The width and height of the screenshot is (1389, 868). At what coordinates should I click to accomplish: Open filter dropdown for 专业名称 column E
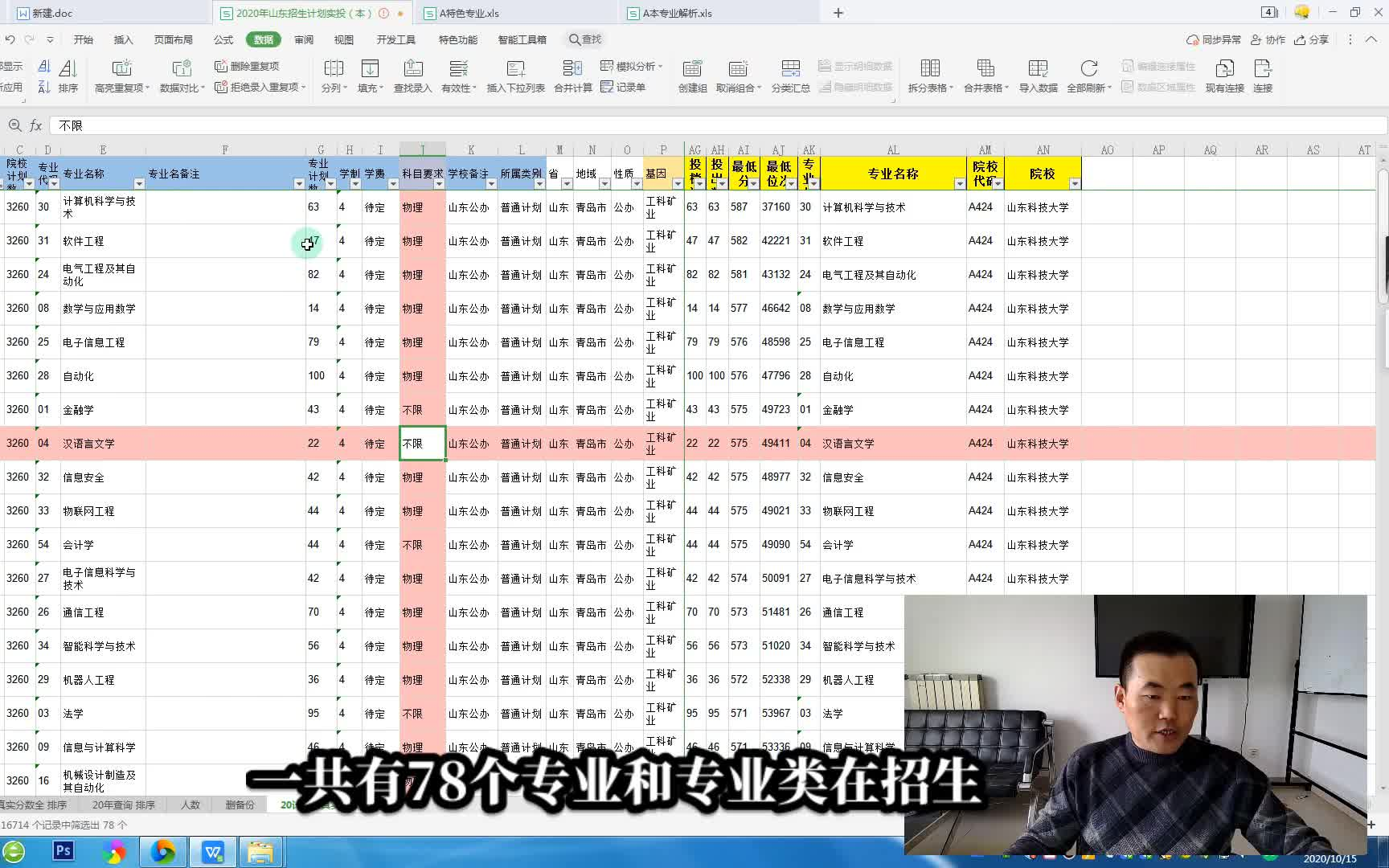[x=138, y=184]
